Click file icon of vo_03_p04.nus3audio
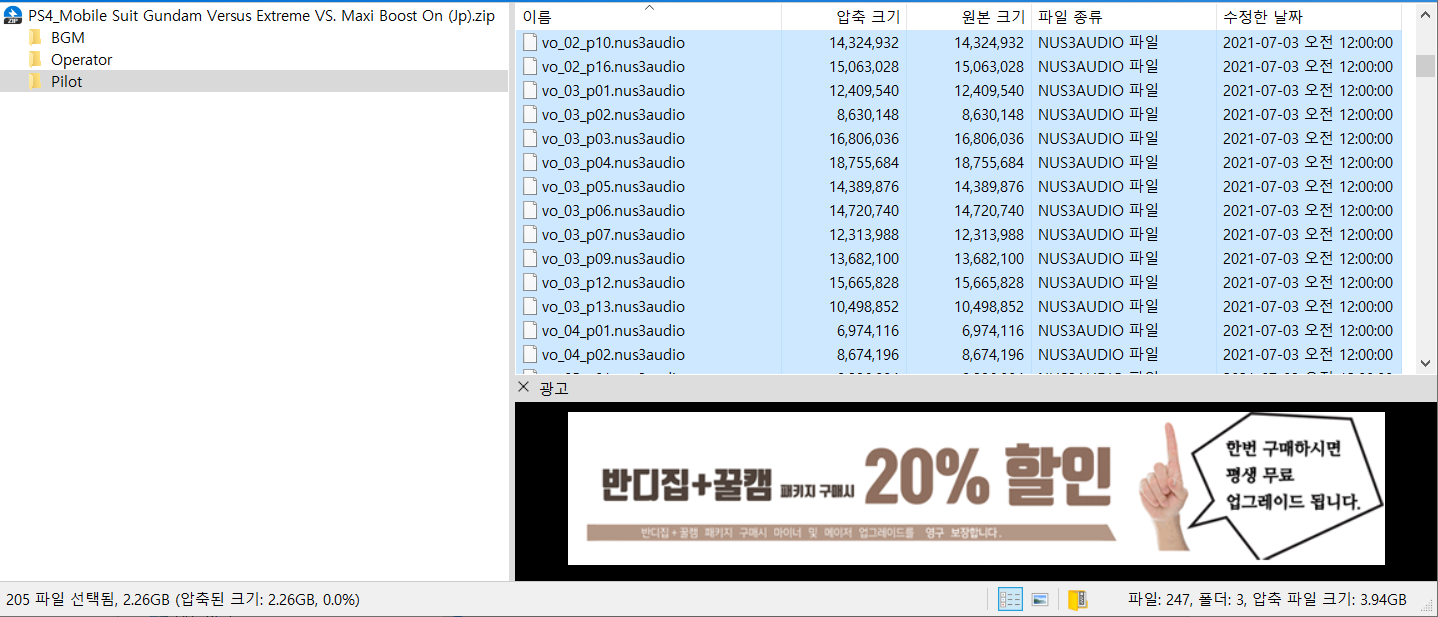 coord(530,163)
